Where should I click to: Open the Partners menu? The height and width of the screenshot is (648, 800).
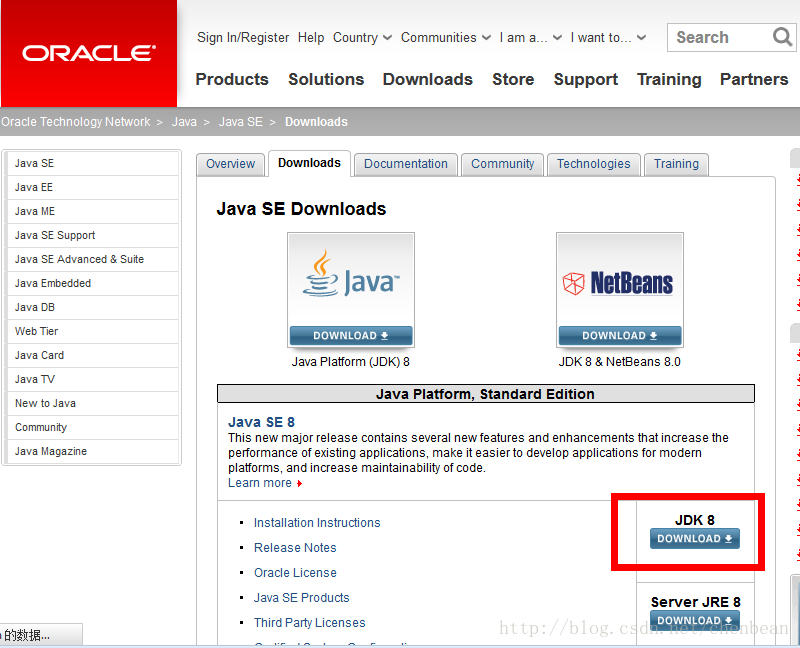click(754, 80)
